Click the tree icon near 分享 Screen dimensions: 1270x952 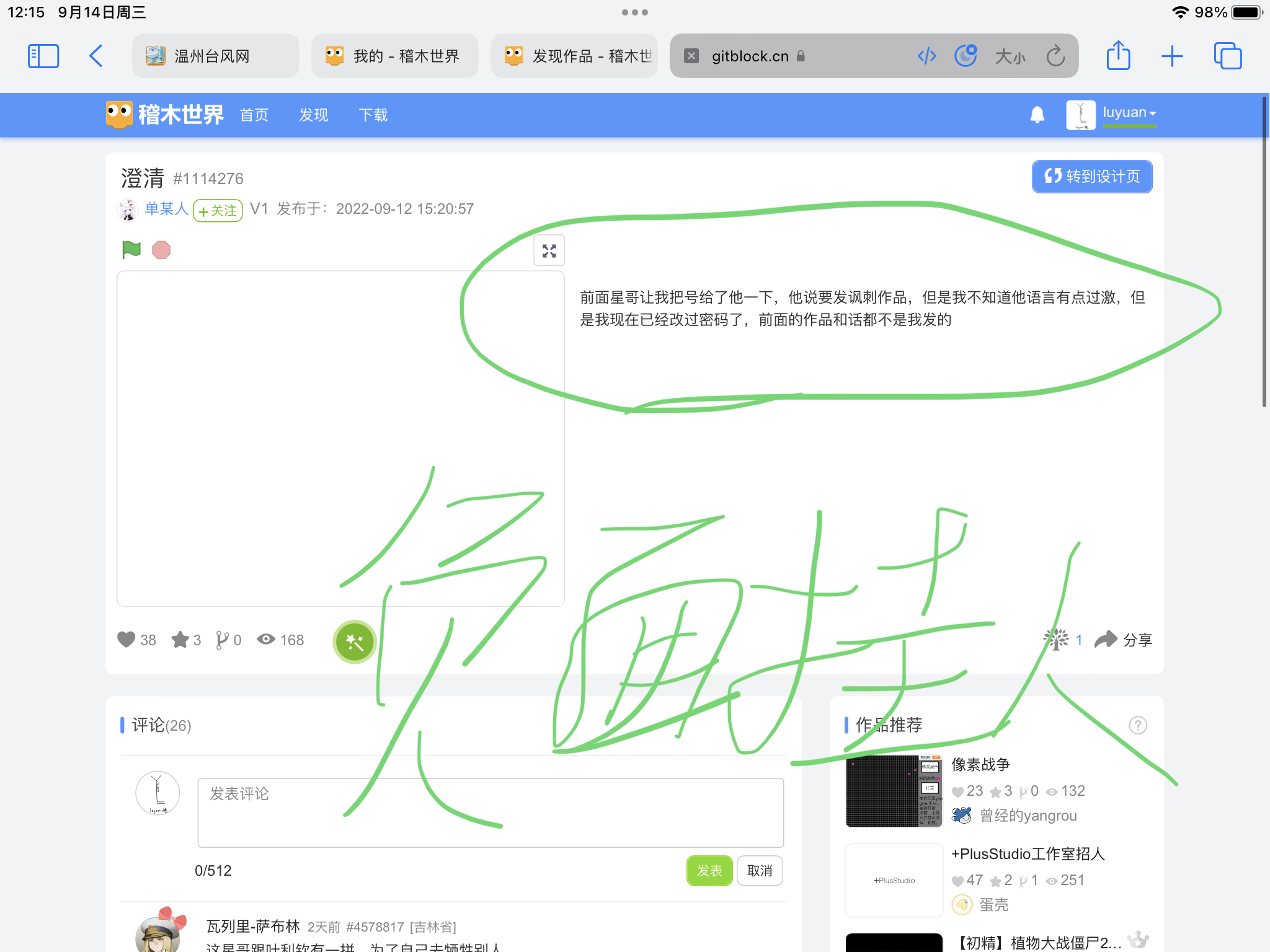pyautogui.click(x=1055, y=640)
